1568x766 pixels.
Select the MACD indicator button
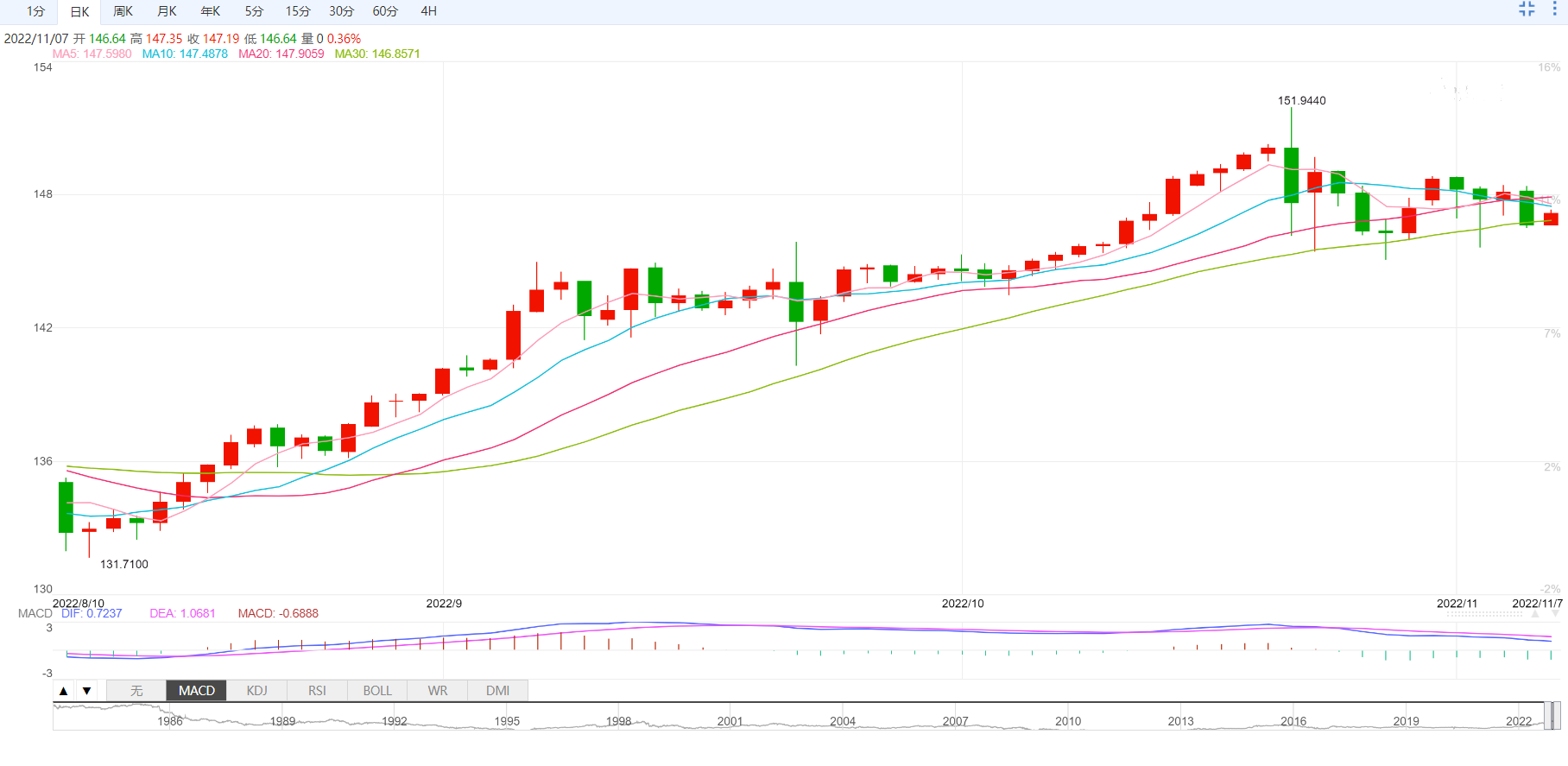[197, 691]
